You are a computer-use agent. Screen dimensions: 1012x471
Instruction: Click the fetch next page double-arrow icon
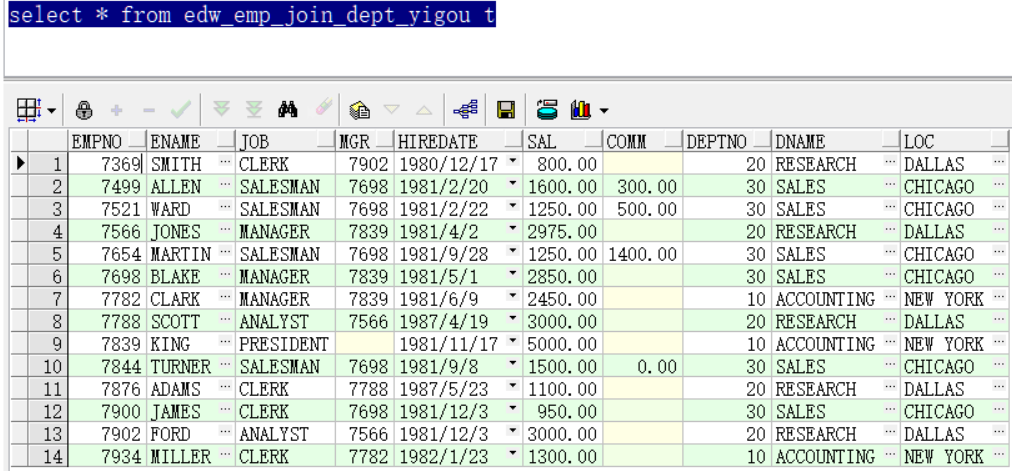[221, 110]
